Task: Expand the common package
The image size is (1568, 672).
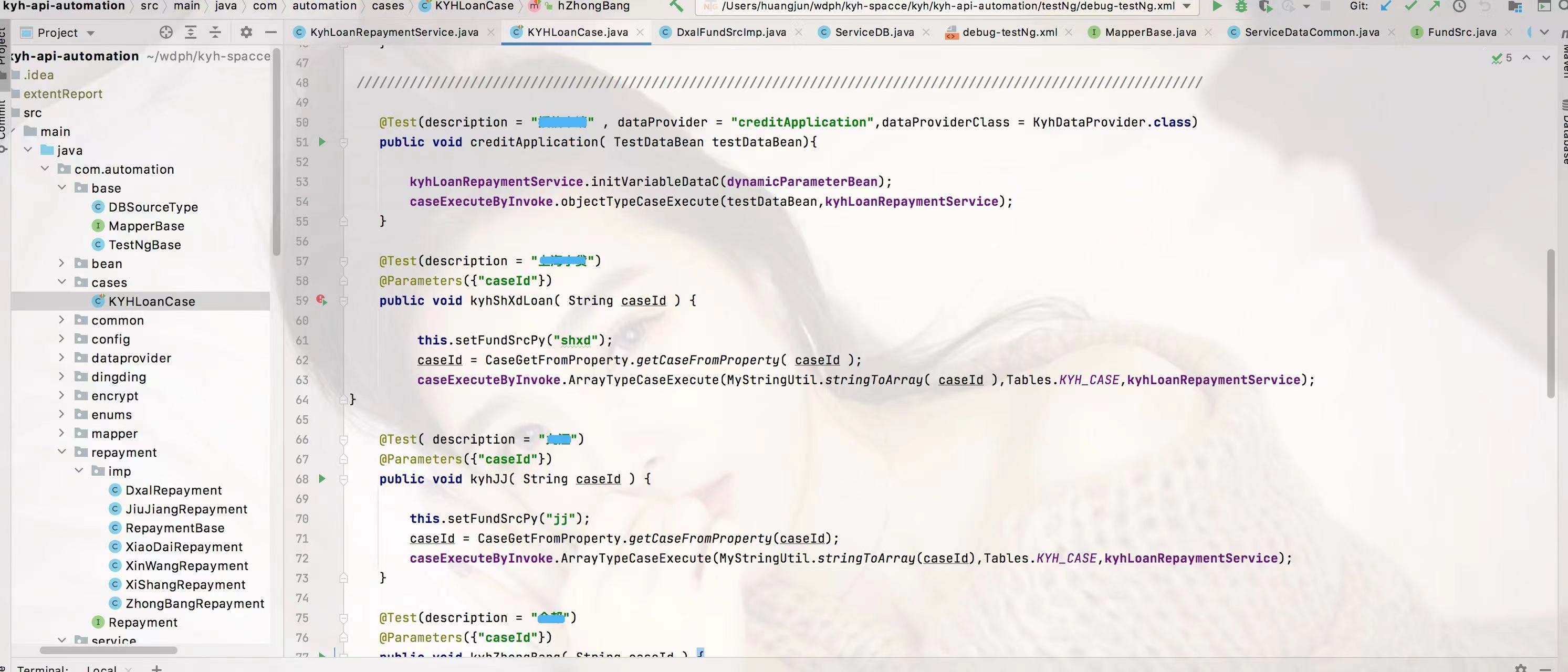Action: pos(62,320)
